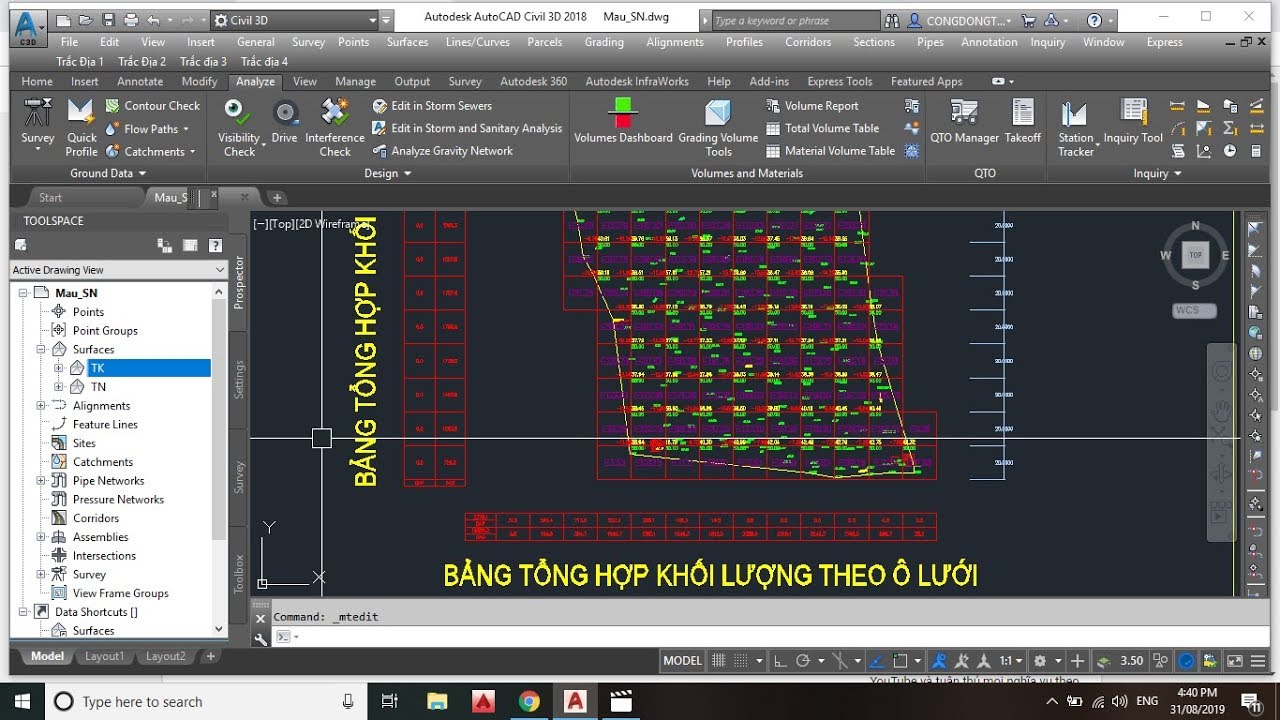Click the sigma icon in Inquiry panel
This screenshot has width=1280, height=720.
1230,128
